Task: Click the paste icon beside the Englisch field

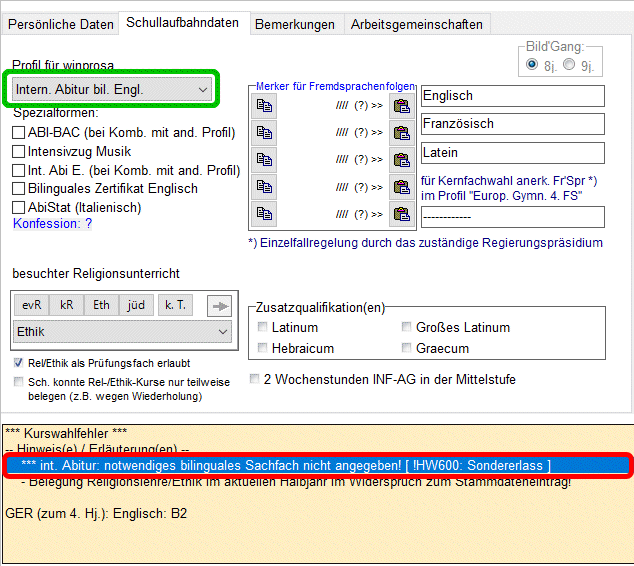Action: (x=402, y=105)
